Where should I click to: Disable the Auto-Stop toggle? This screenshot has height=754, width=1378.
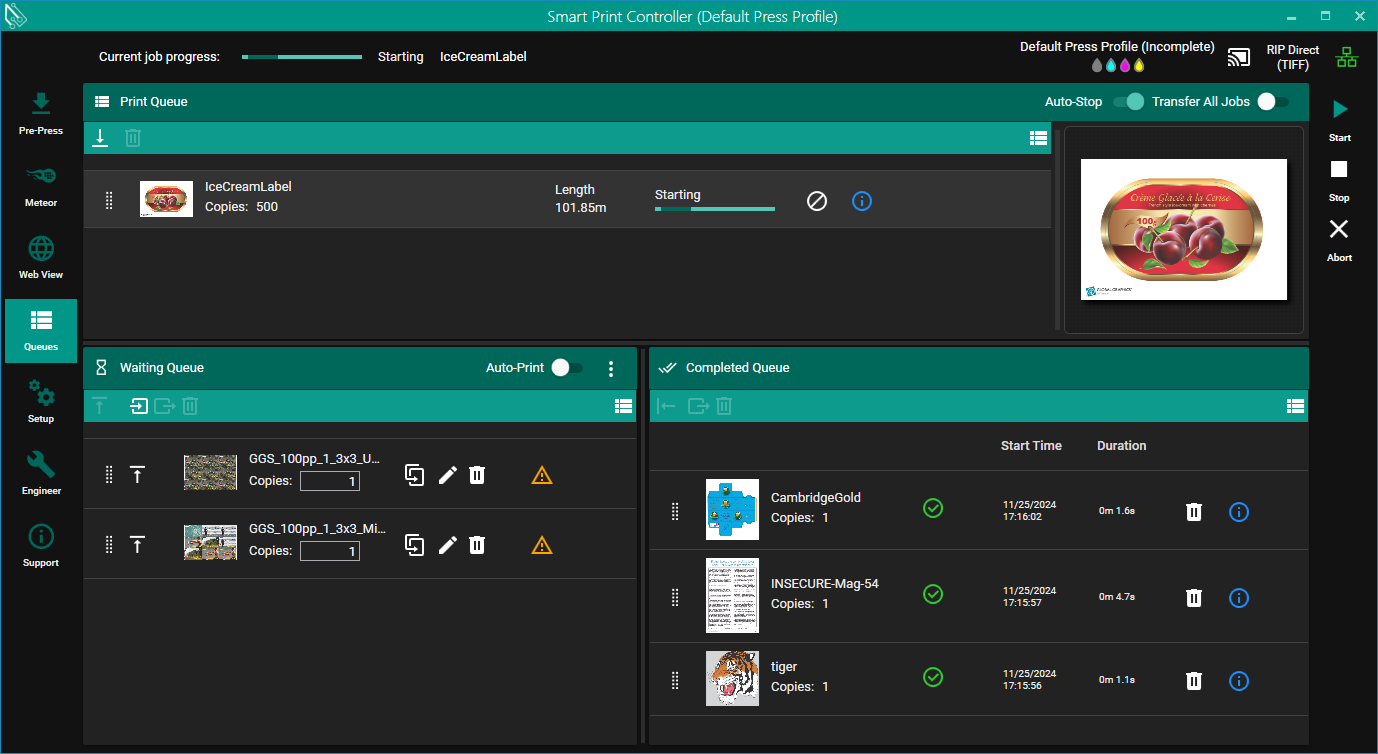pos(1131,101)
